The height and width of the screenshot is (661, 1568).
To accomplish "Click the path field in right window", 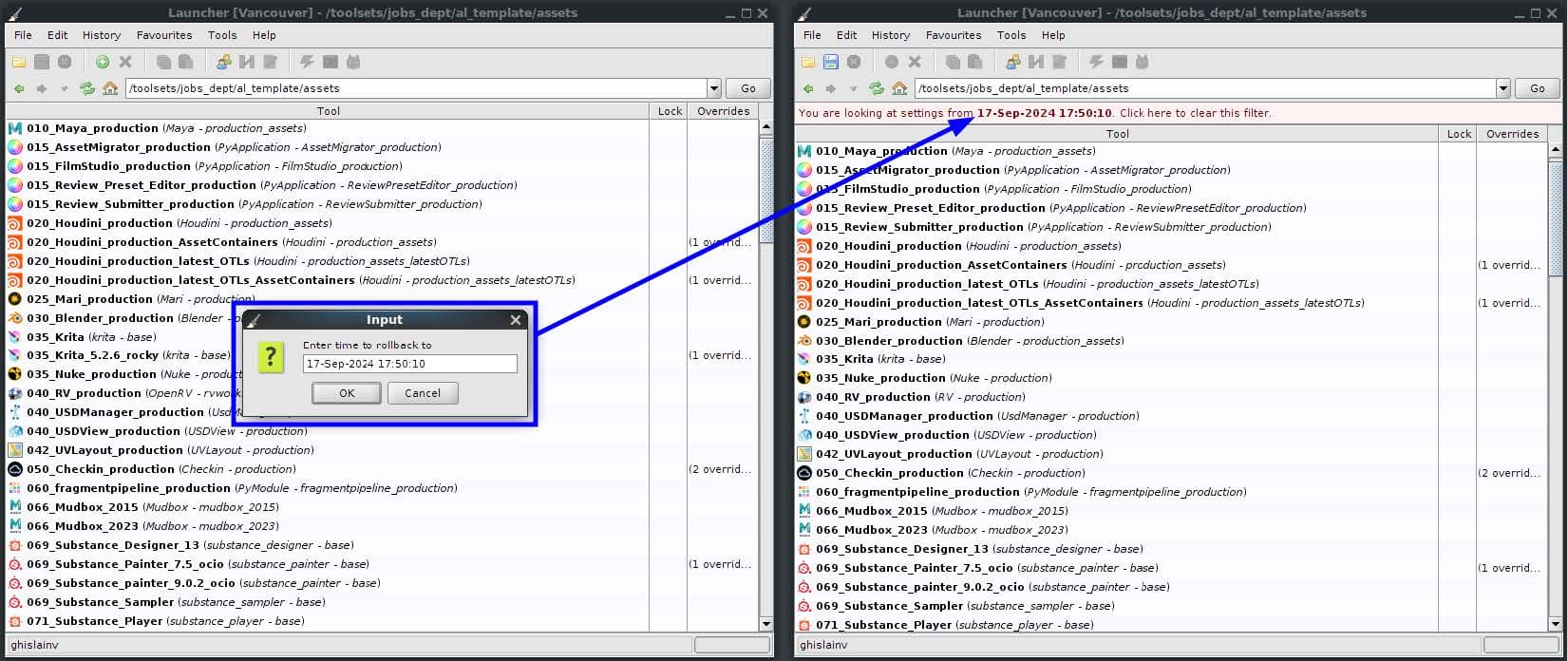I will point(1205,88).
